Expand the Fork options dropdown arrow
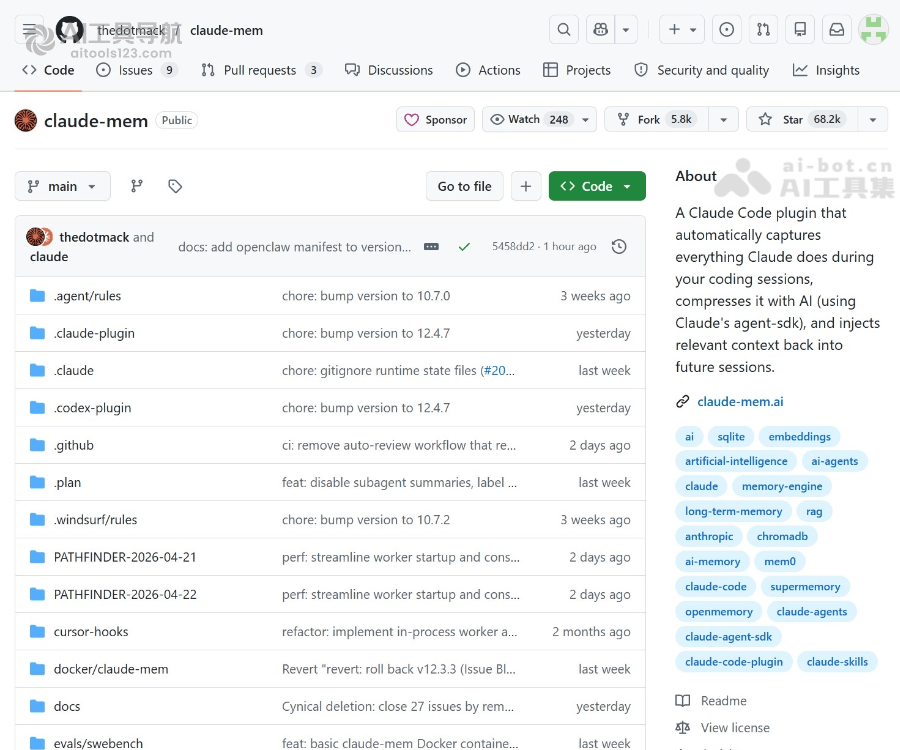900x750 pixels. click(723, 119)
